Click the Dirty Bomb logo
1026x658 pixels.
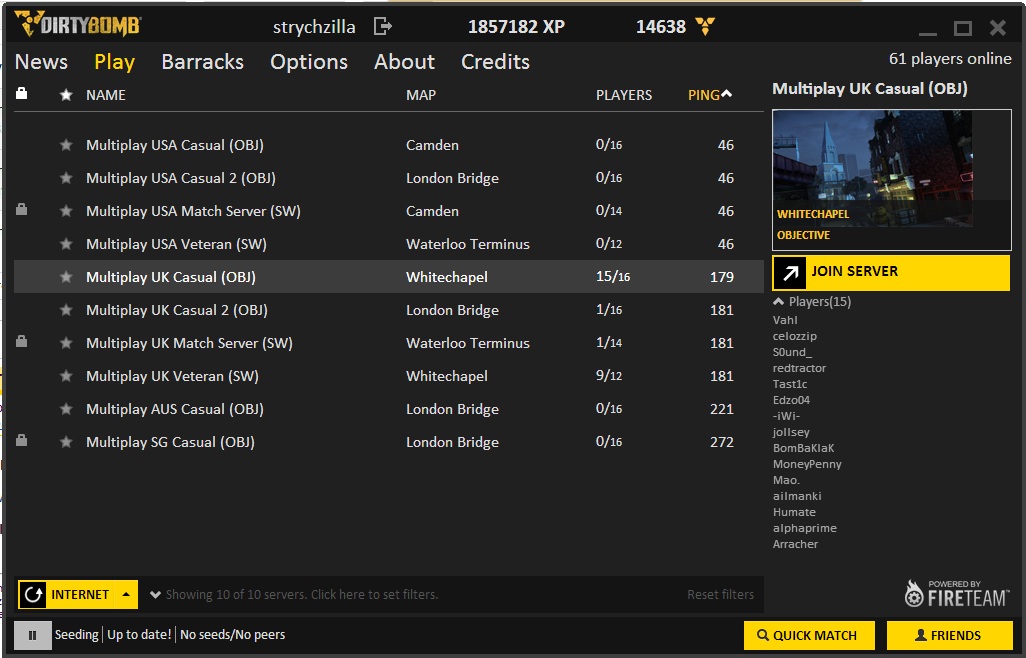[x=78, y=25]
